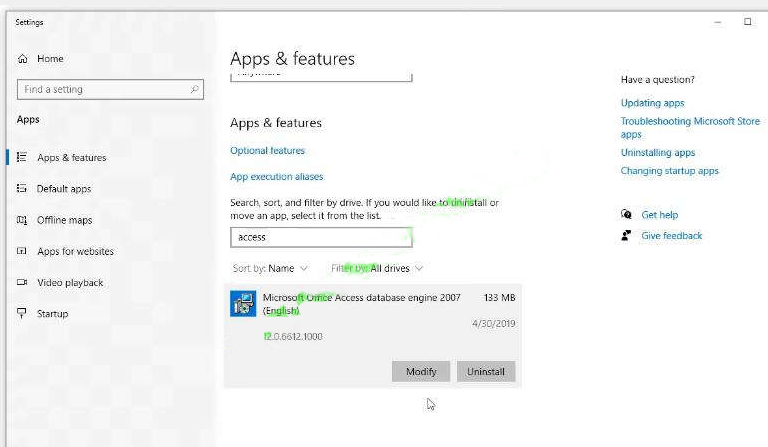Click the Give feedback person icon
This screenshot has width=768, height=447.
pos(626,235)
